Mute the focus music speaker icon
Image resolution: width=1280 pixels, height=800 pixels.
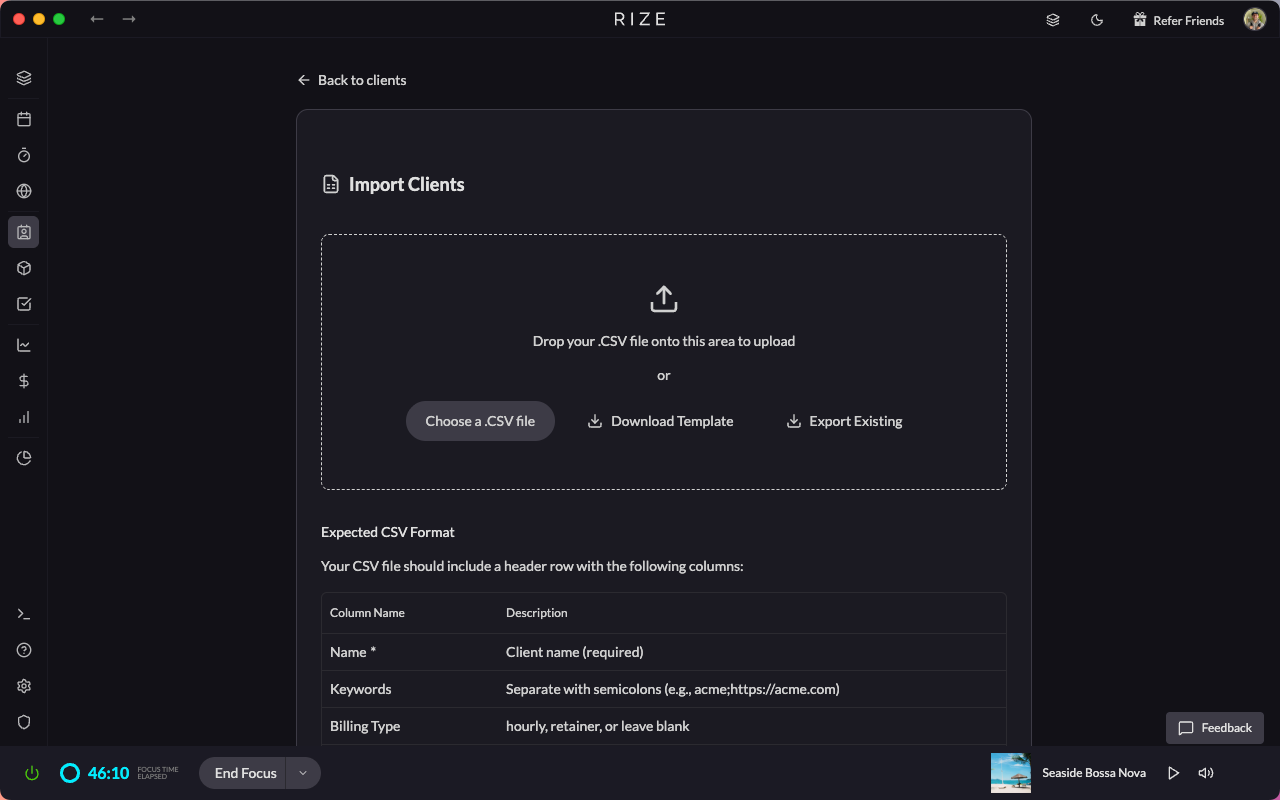tap(1206, 773)
